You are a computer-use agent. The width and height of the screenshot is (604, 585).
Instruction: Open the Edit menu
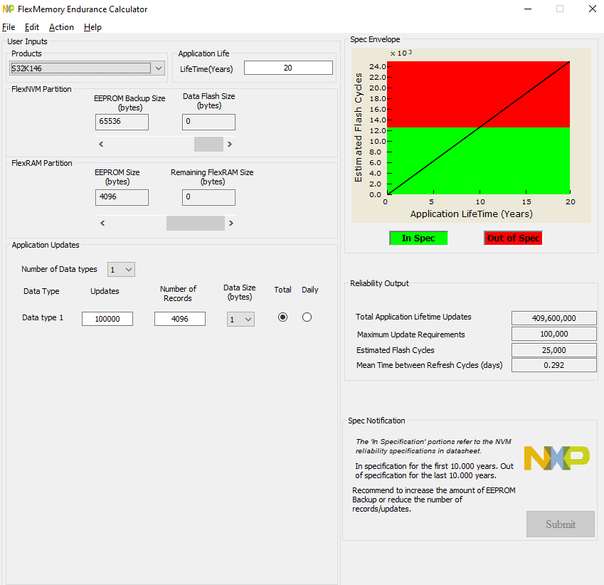click(x=32, y=27)
